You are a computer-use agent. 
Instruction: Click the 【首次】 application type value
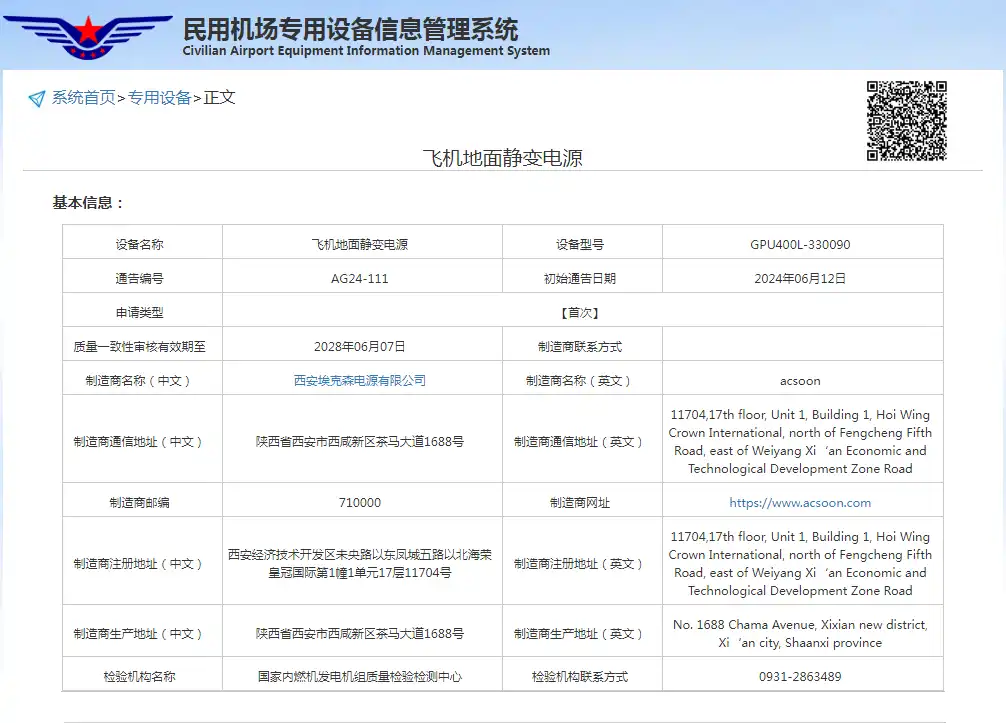point(580,313)
